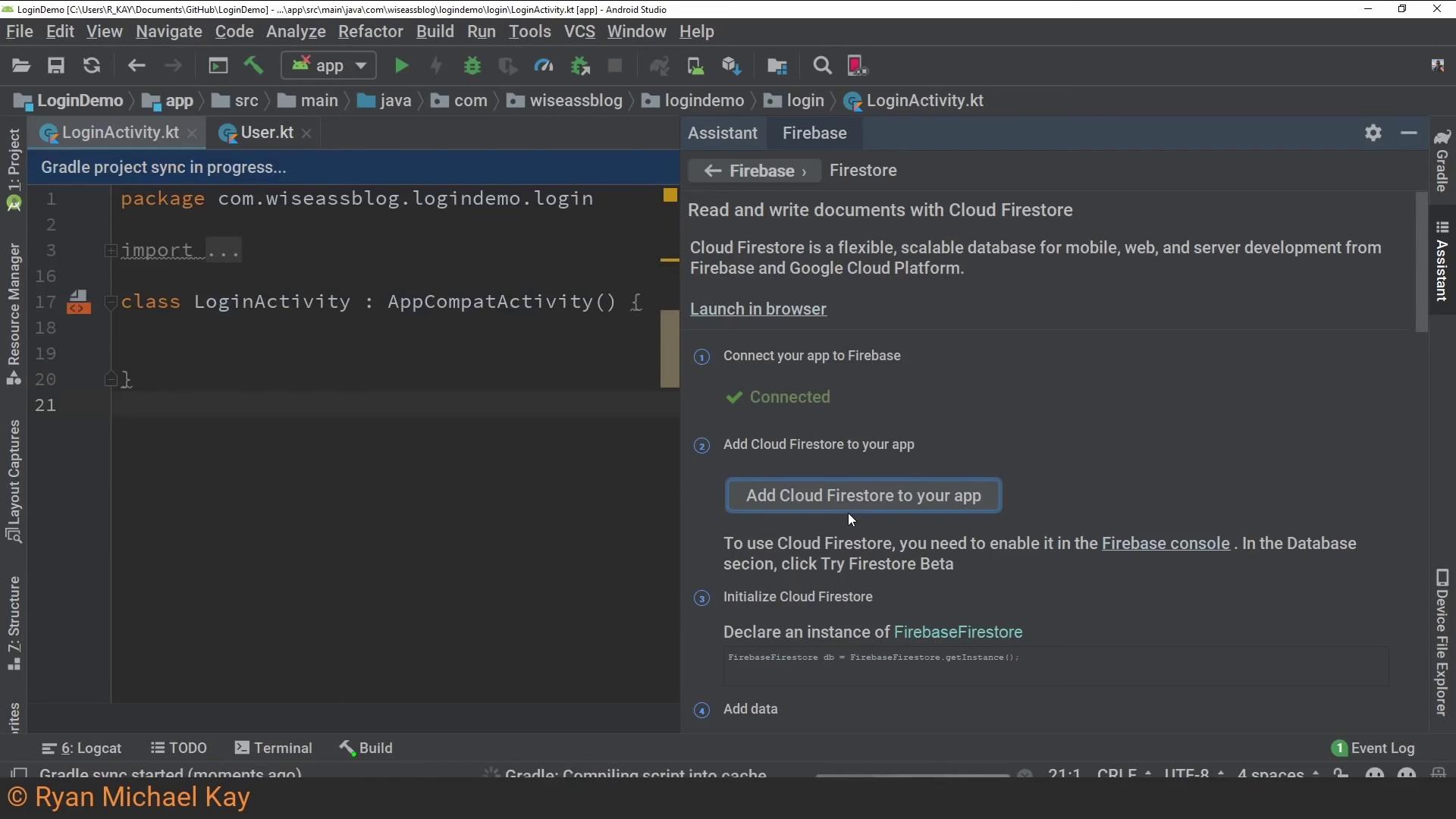Open the Launch in browser link
Image resolution: width=1456 pixels, height=819 pixels.
point(758,309)
